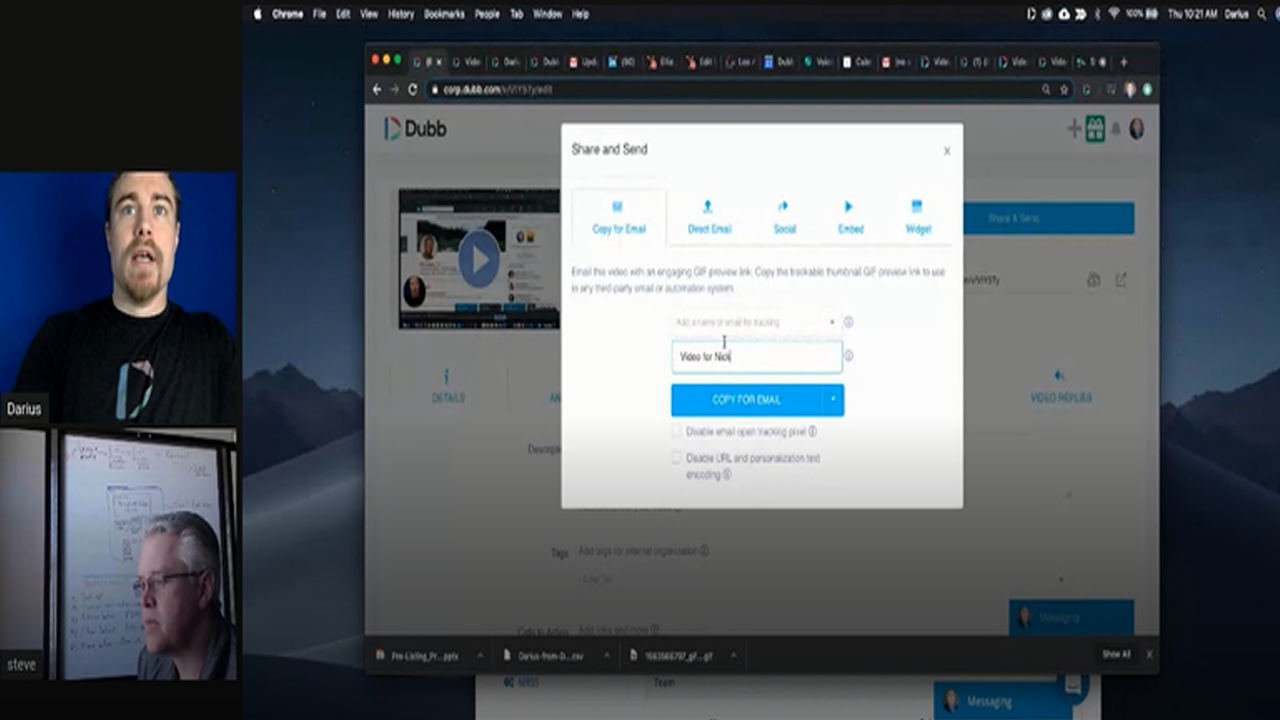Click the Bluetooth icon in the menu bar
Viewport: 1280px width, 720px height.
(x=1096, y=14)
